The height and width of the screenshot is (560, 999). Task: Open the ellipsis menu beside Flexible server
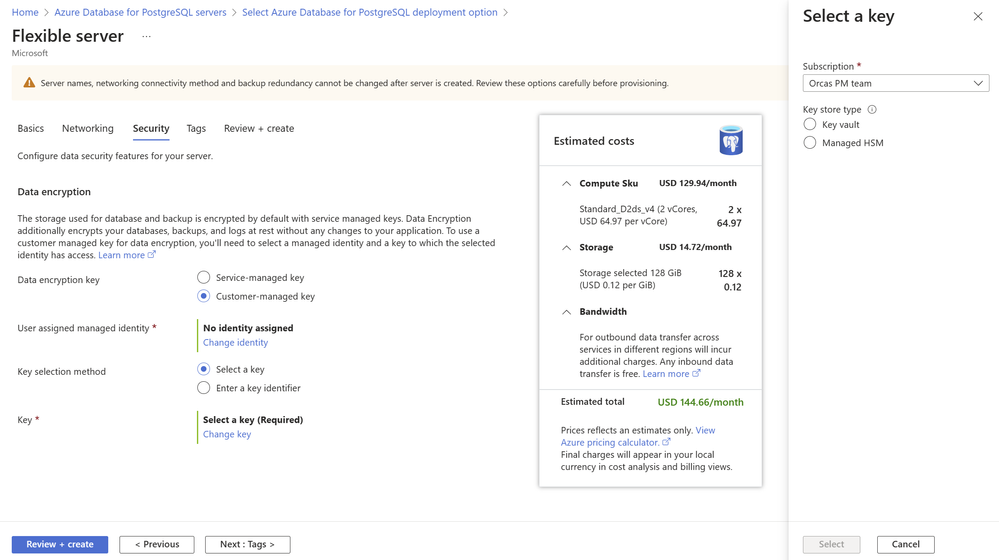tap(147, 36)
